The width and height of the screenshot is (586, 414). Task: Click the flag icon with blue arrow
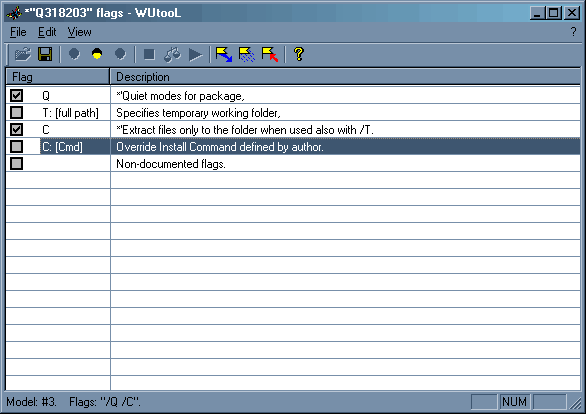[224, 55]
